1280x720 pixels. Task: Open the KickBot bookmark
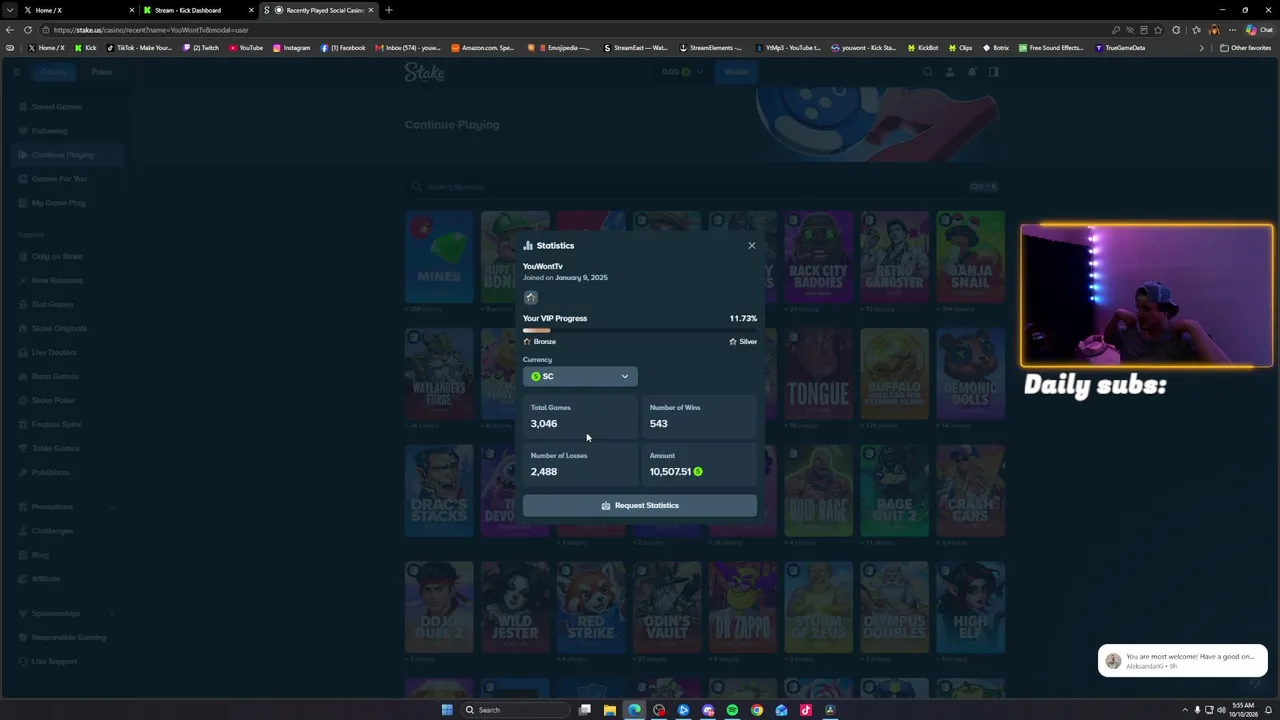pos(924,48)
